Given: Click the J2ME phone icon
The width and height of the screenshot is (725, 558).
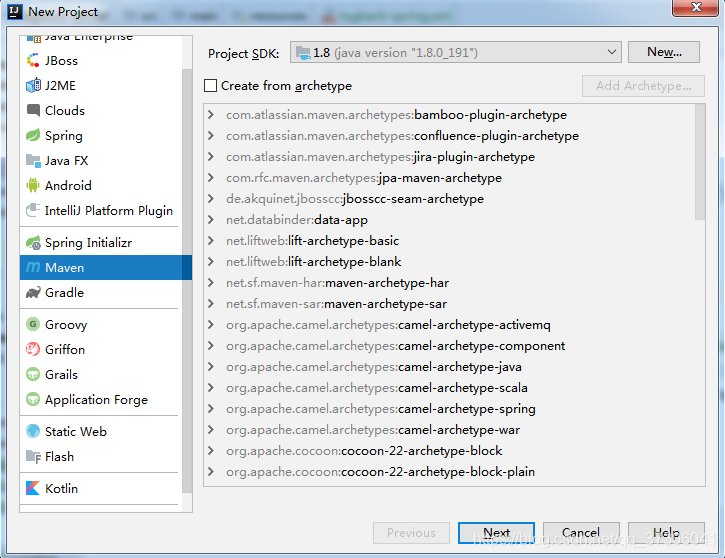Looking at the screenshot, I should 33,86.
